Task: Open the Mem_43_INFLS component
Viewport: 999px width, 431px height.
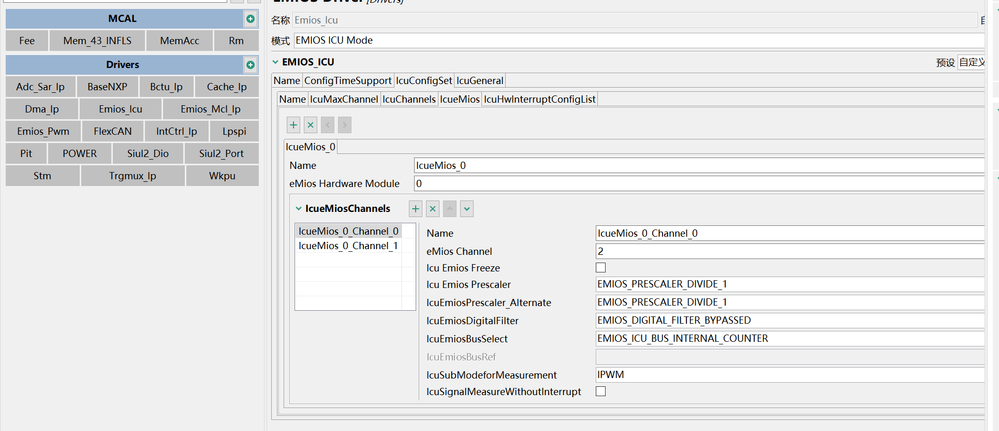Action: coord(97,41)
